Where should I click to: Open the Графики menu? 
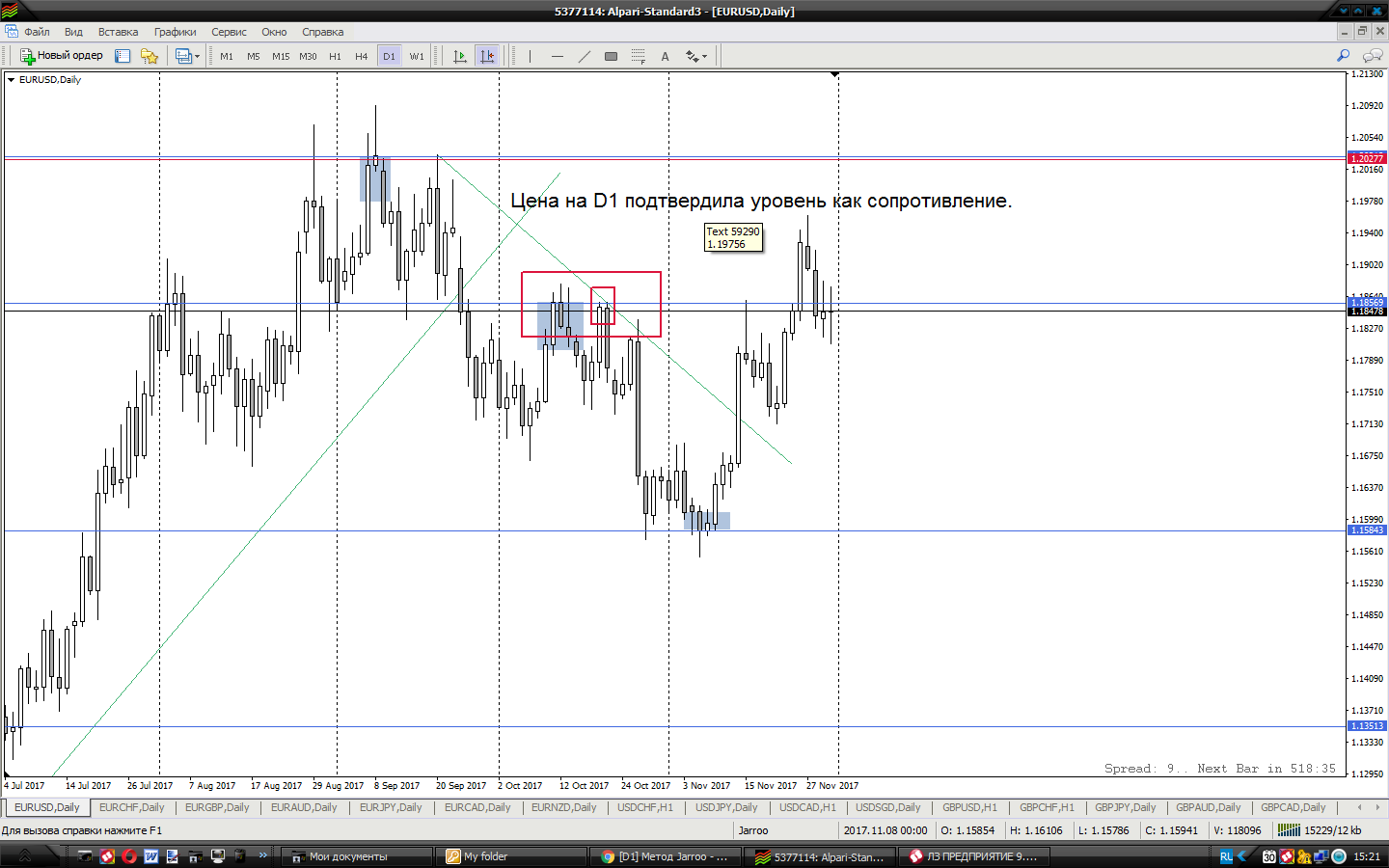175,32
